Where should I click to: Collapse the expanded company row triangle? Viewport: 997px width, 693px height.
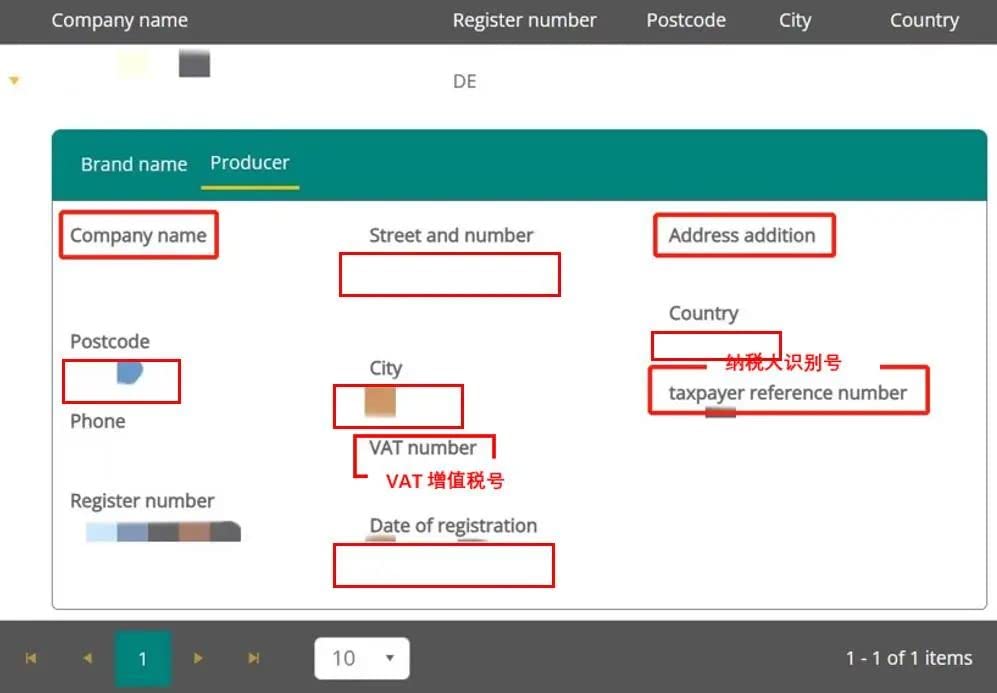point(14,81)
